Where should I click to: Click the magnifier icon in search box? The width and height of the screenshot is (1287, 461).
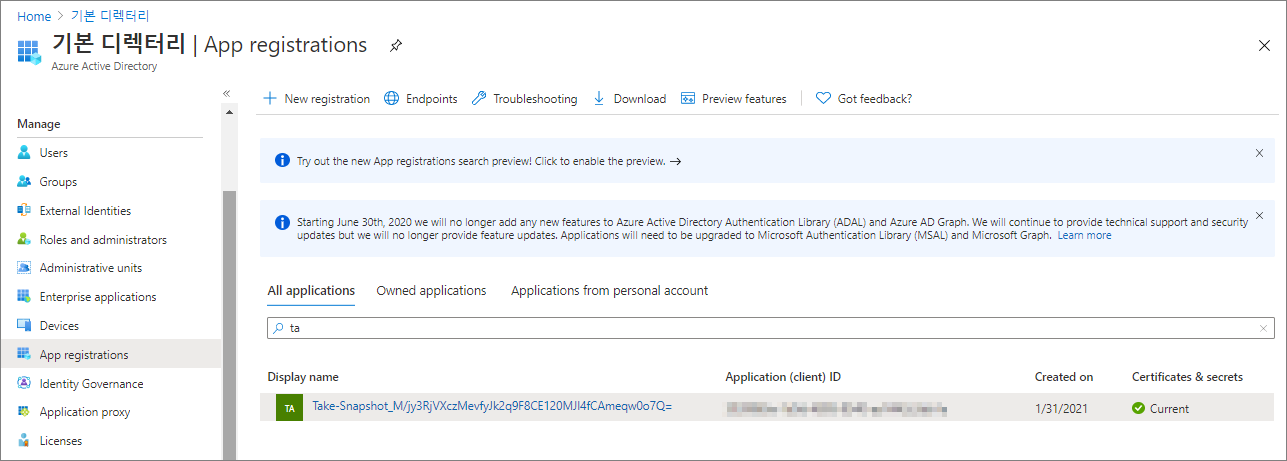pos(277,328)
